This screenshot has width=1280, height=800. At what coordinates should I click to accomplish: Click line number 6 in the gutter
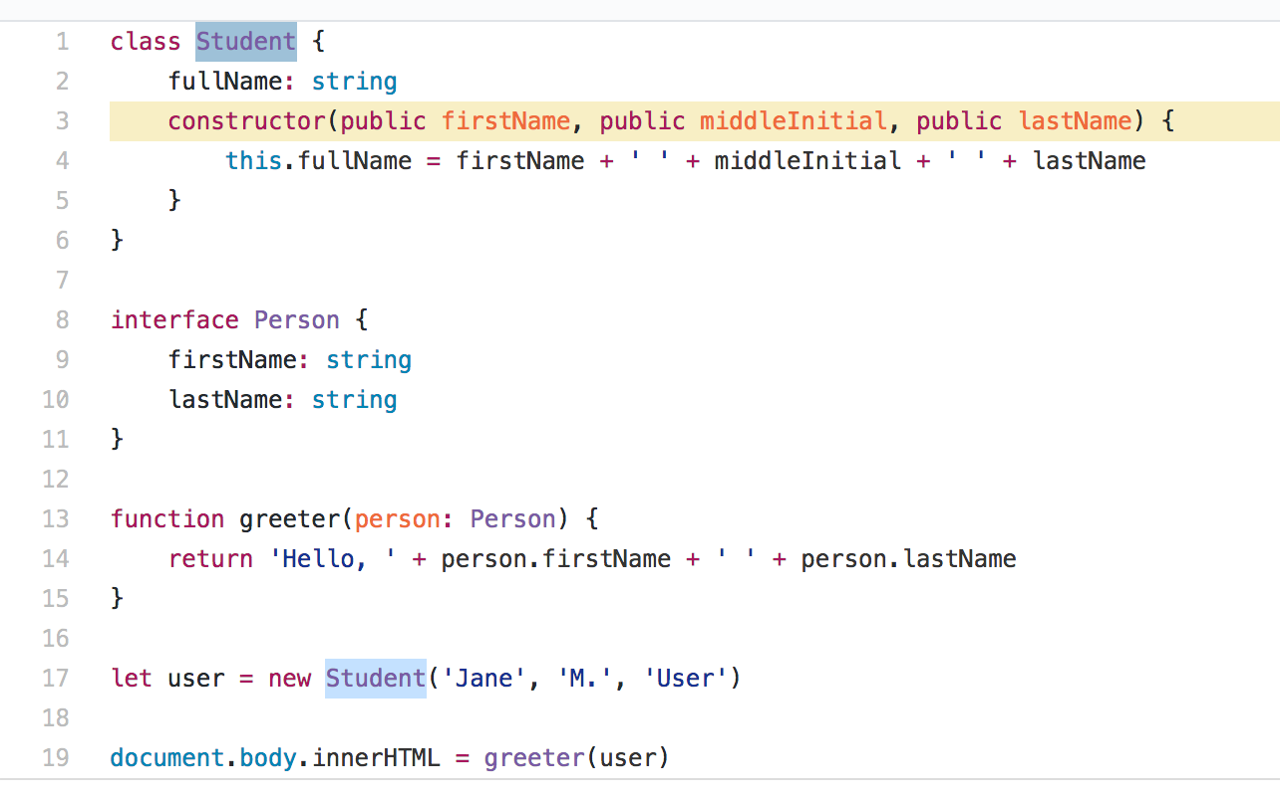[63, 241]
